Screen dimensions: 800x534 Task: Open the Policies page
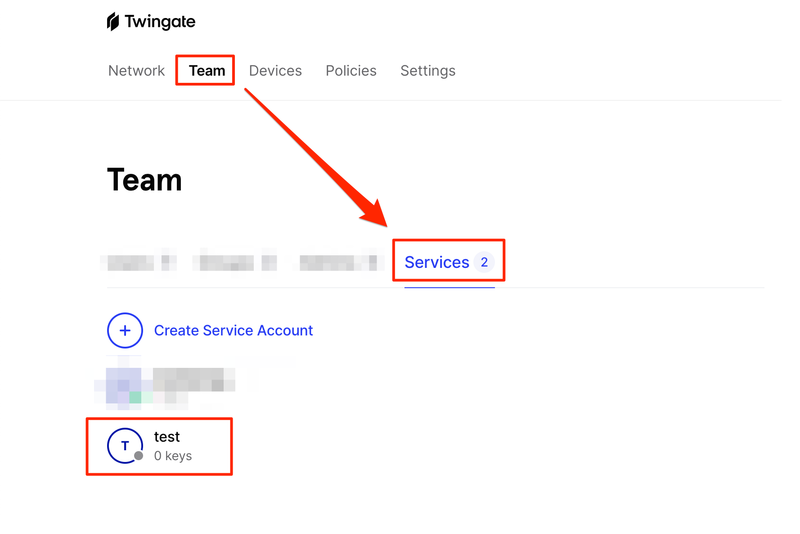pyautogui.click(x=351, y=70)
